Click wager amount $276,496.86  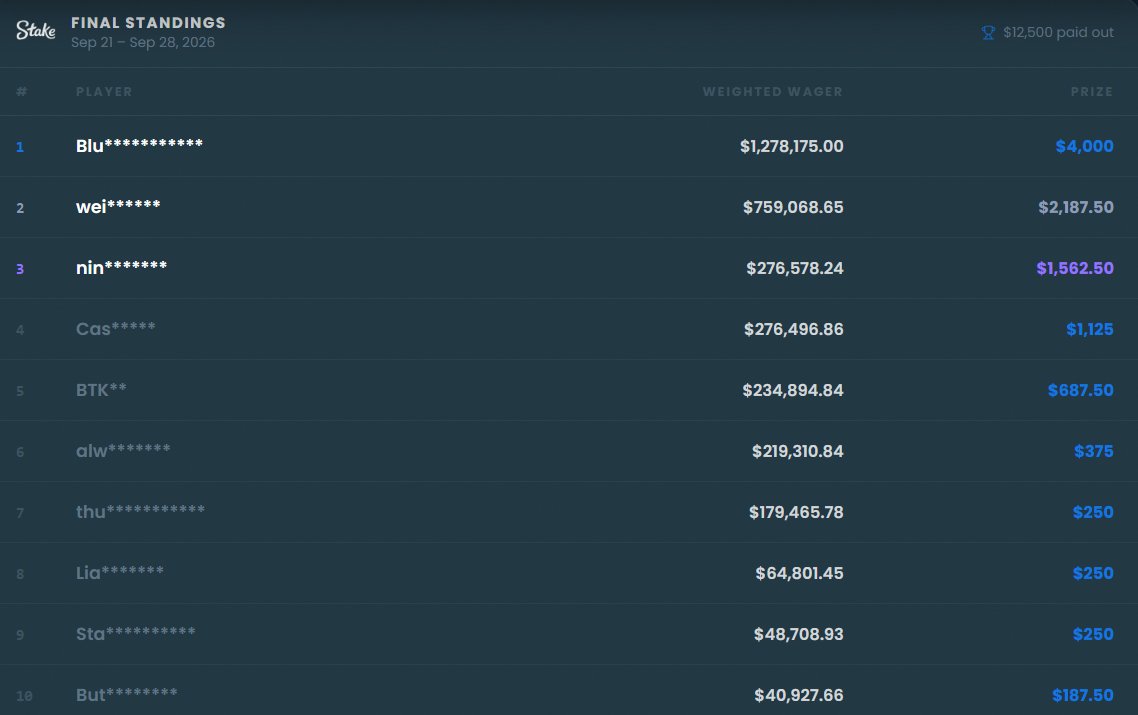[794, 329]
